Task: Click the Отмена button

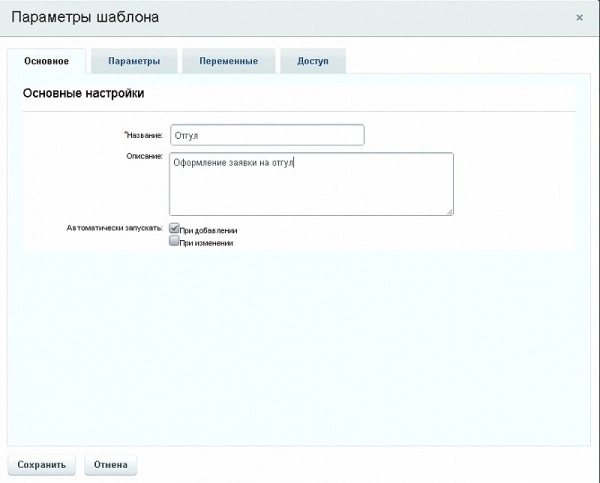Action: (x=110, y=464)
